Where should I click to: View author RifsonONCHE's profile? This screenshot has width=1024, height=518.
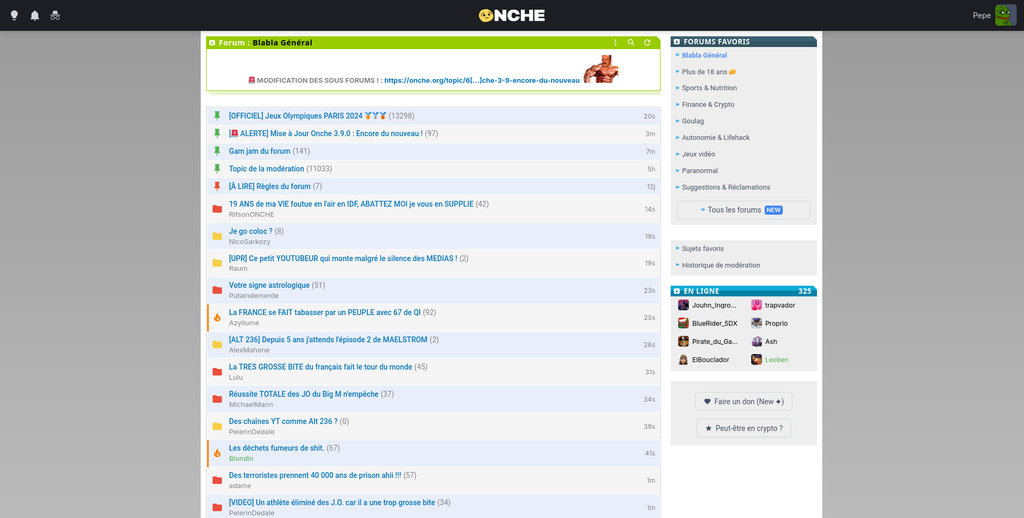point(251,215)
